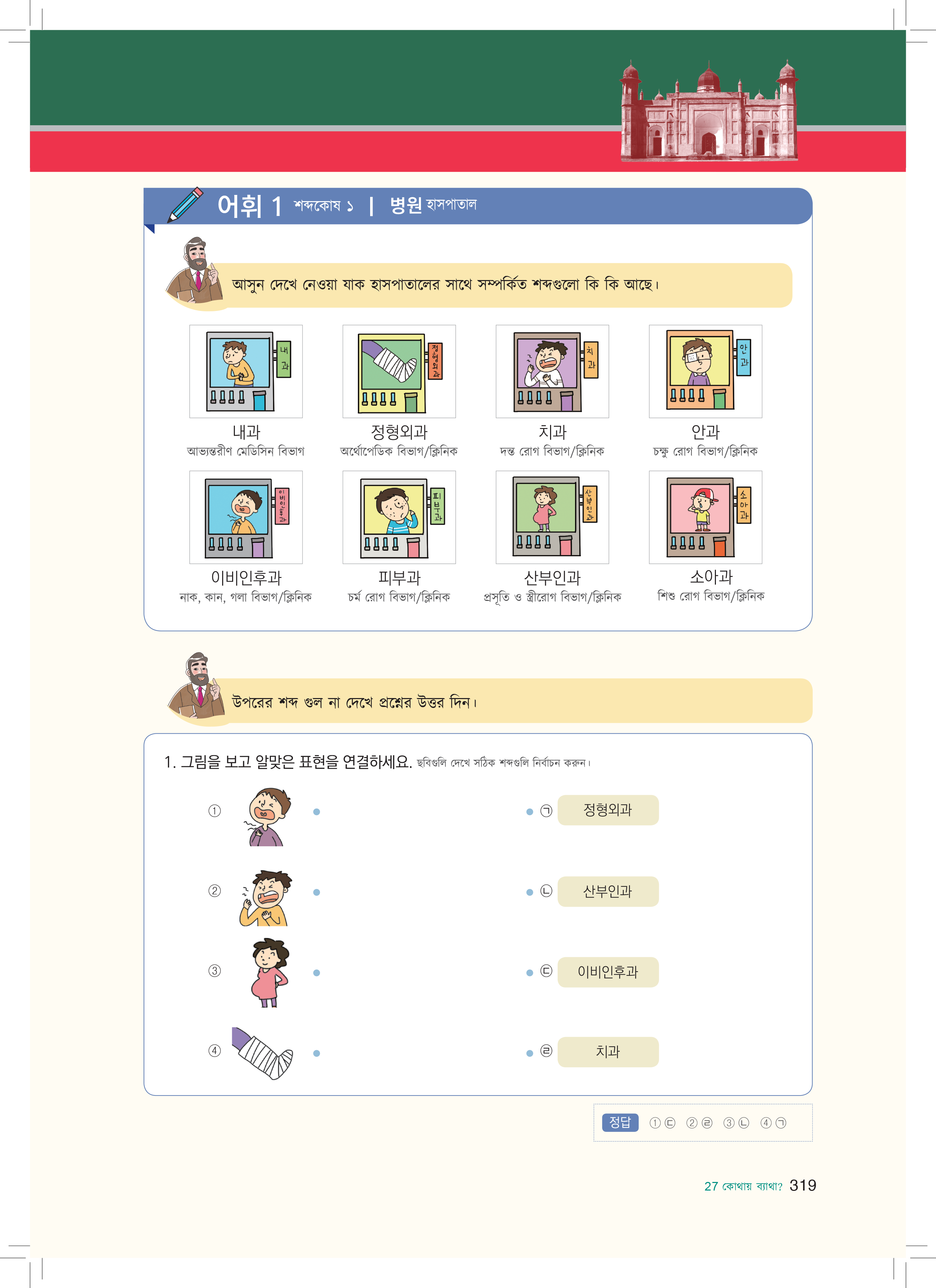This screenshot has width=936, height=1288.
Task: Click the 치과 toothache clinic picture
Action: click(552, 371)
